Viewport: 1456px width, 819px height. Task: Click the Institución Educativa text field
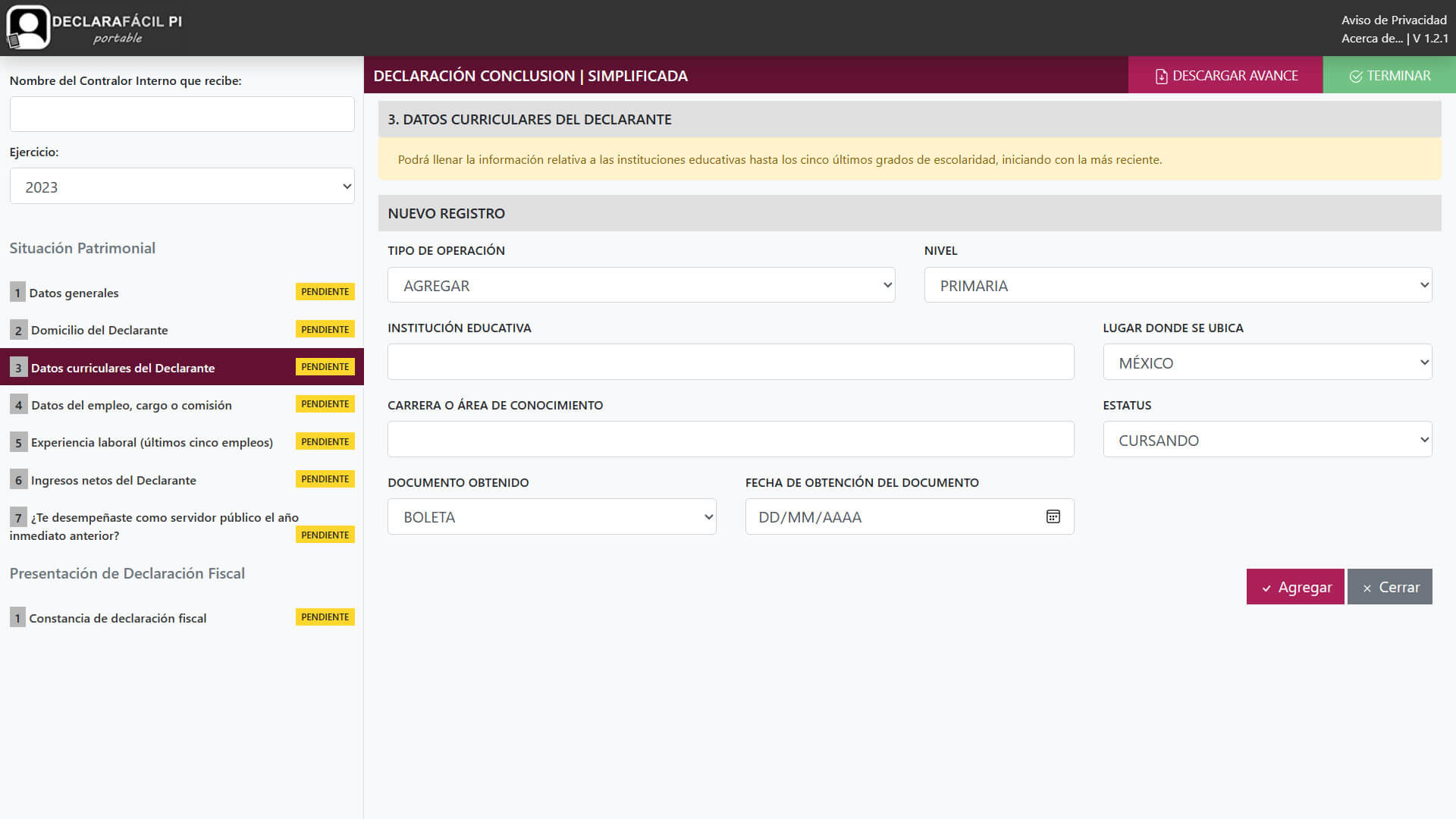click(731, 362)
